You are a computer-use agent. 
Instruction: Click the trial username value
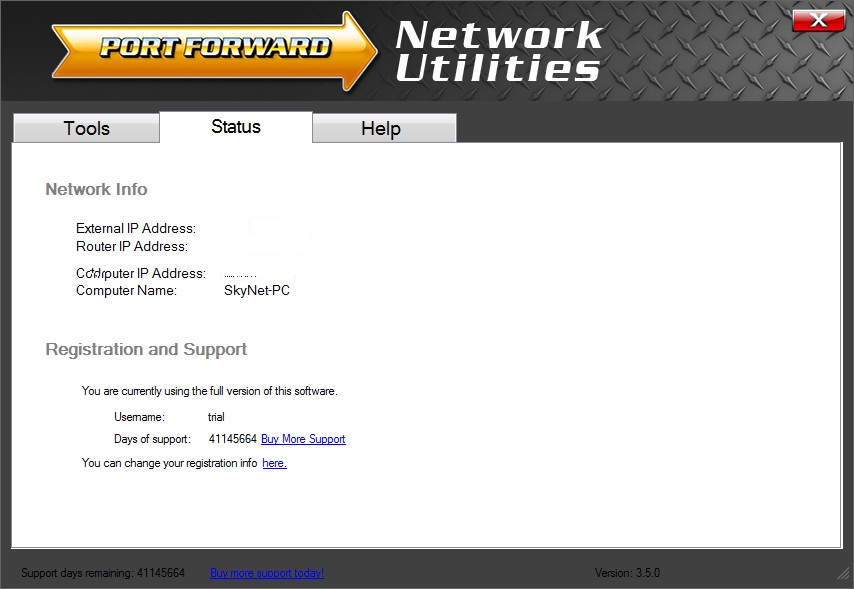[x=216, y=417]
